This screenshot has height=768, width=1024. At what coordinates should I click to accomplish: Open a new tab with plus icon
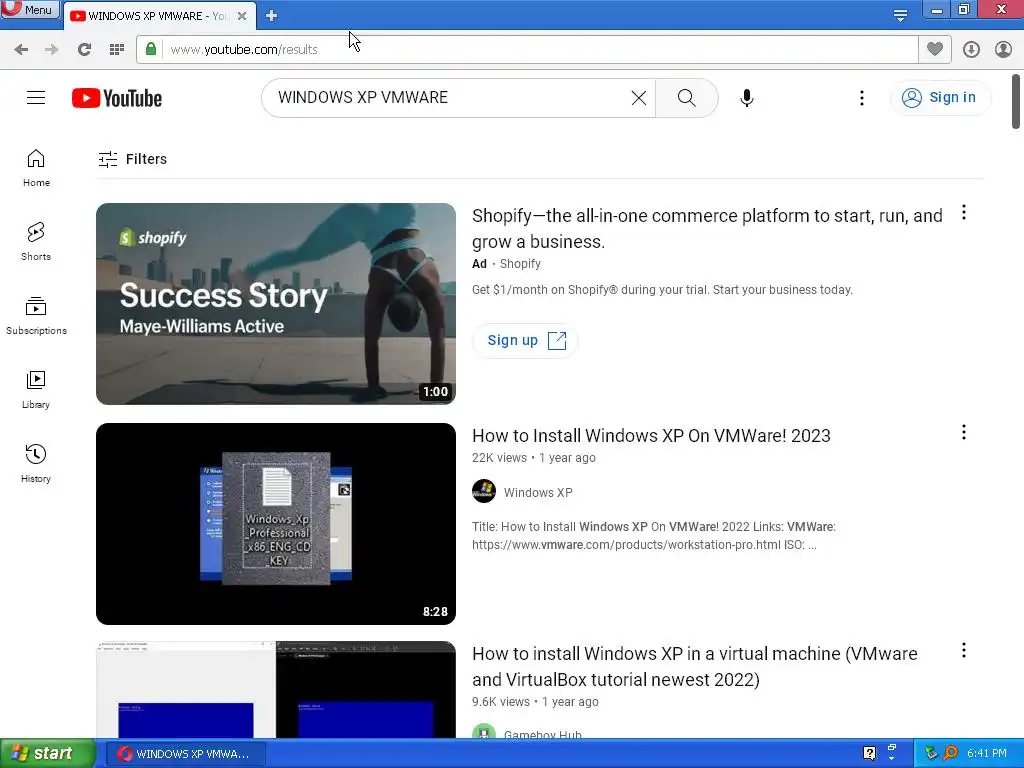(x=272, y=16)
